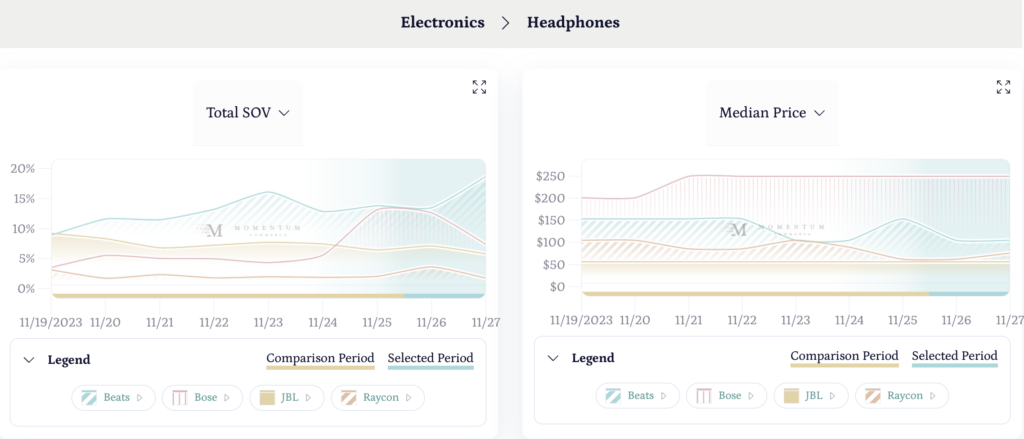
Task: Click the JBL swatch icon in SOV legend
Action: [x=267, y=397]
